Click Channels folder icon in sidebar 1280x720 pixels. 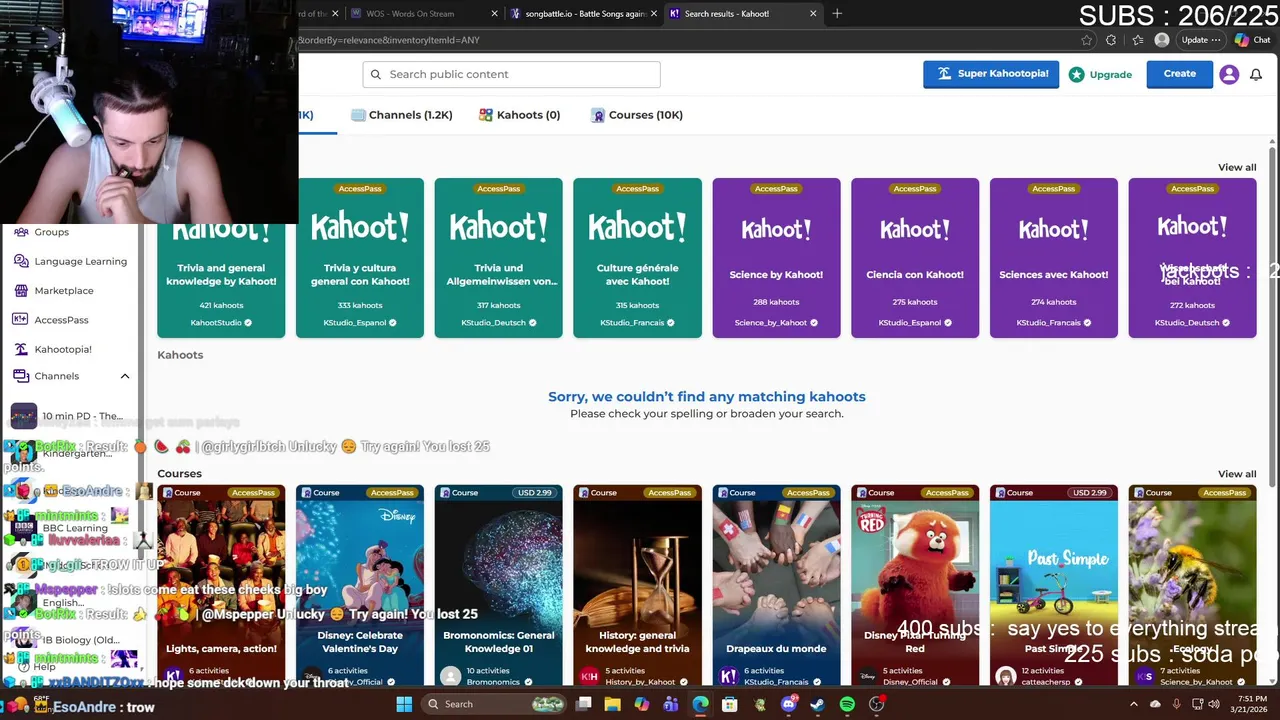[20, 376]
